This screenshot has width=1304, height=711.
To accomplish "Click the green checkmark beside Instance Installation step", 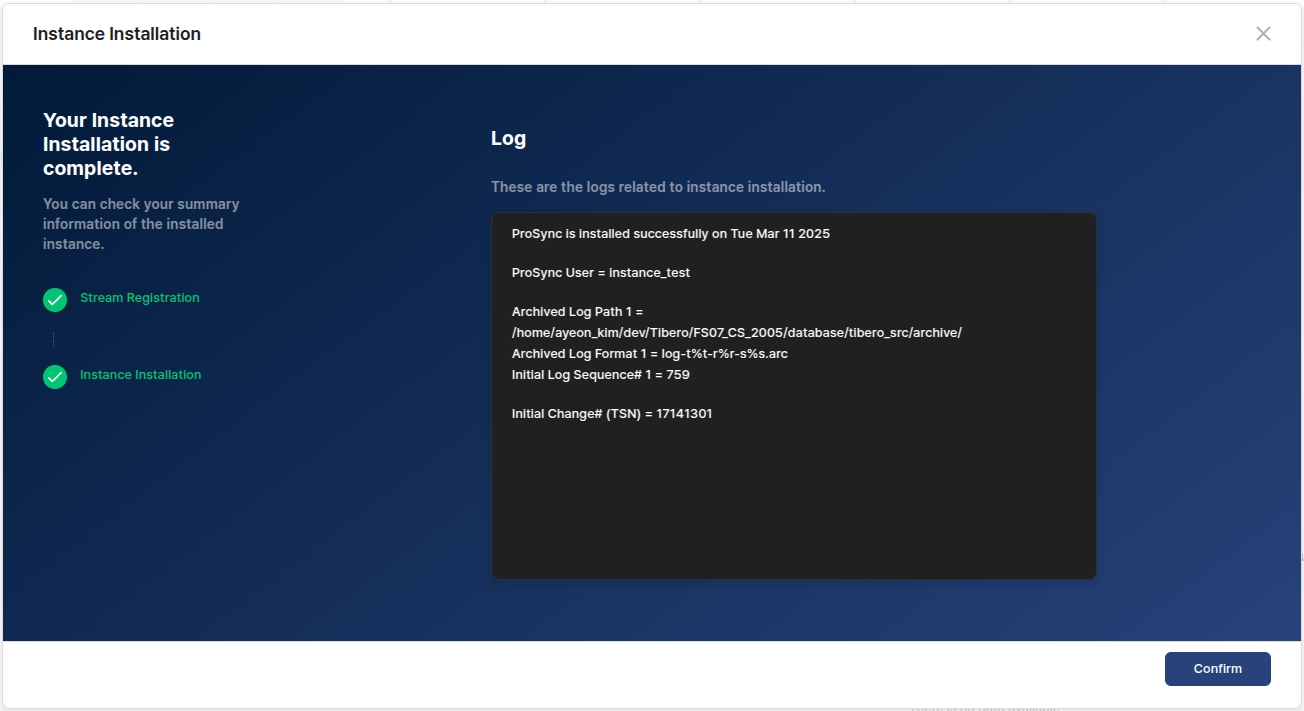I will point(55,376).
